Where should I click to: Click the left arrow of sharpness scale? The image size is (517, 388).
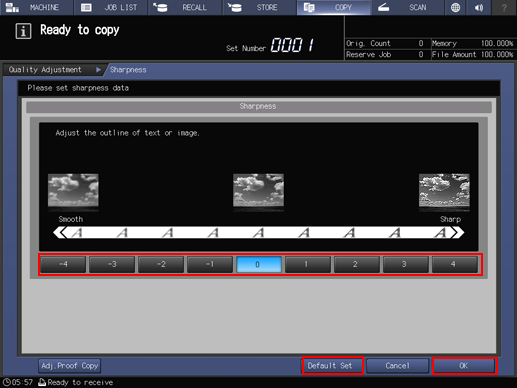tap(60, 232)
